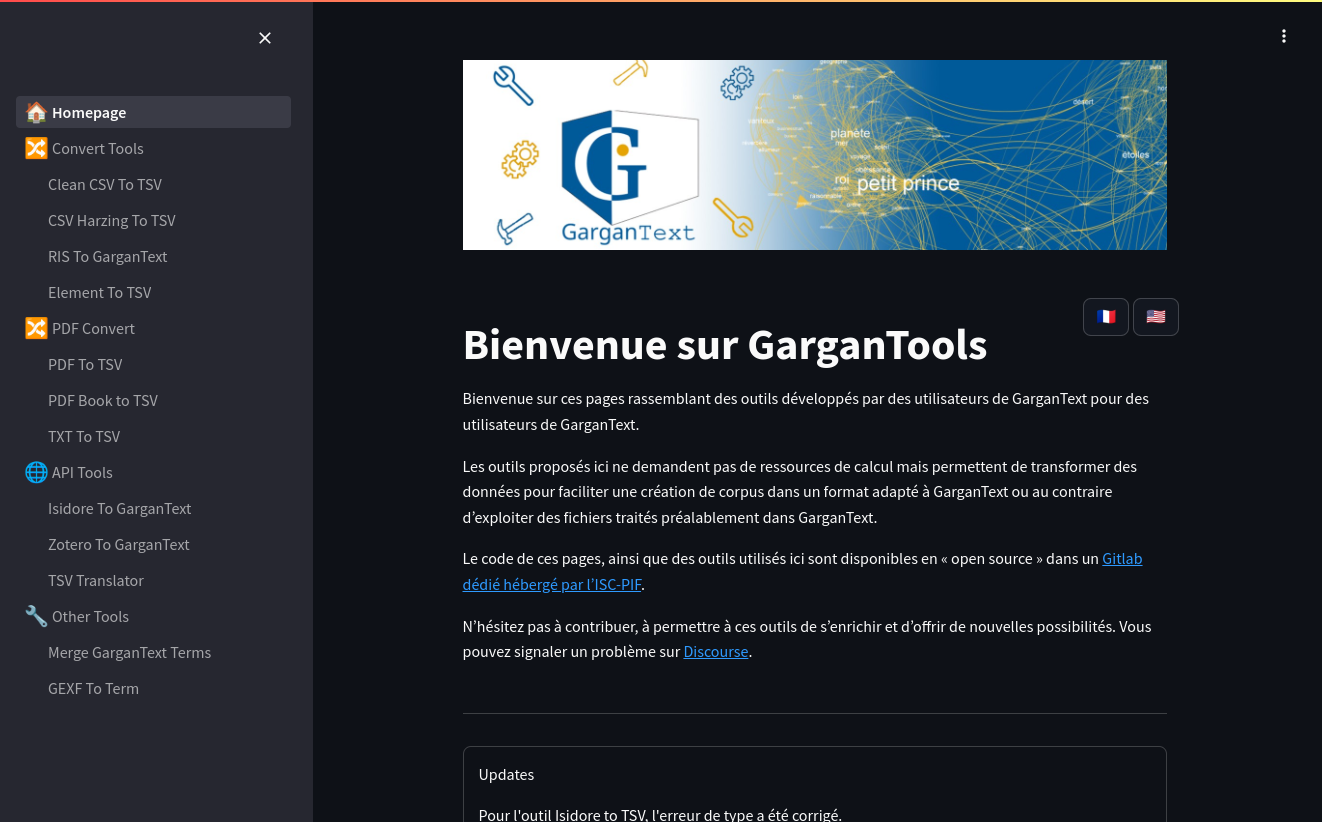Open Convert Tools section
Screen dimensions: 1322x822
click(x=153, y=148)
